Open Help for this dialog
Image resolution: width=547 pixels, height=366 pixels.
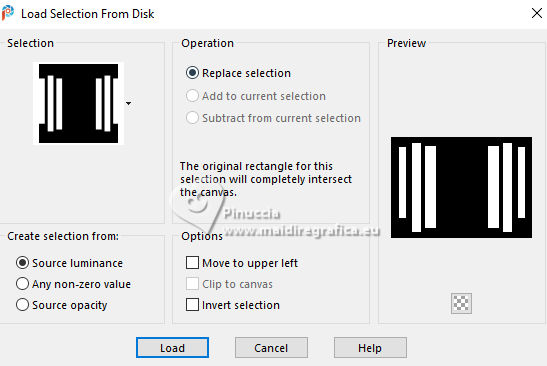click(x=370, y=348)
